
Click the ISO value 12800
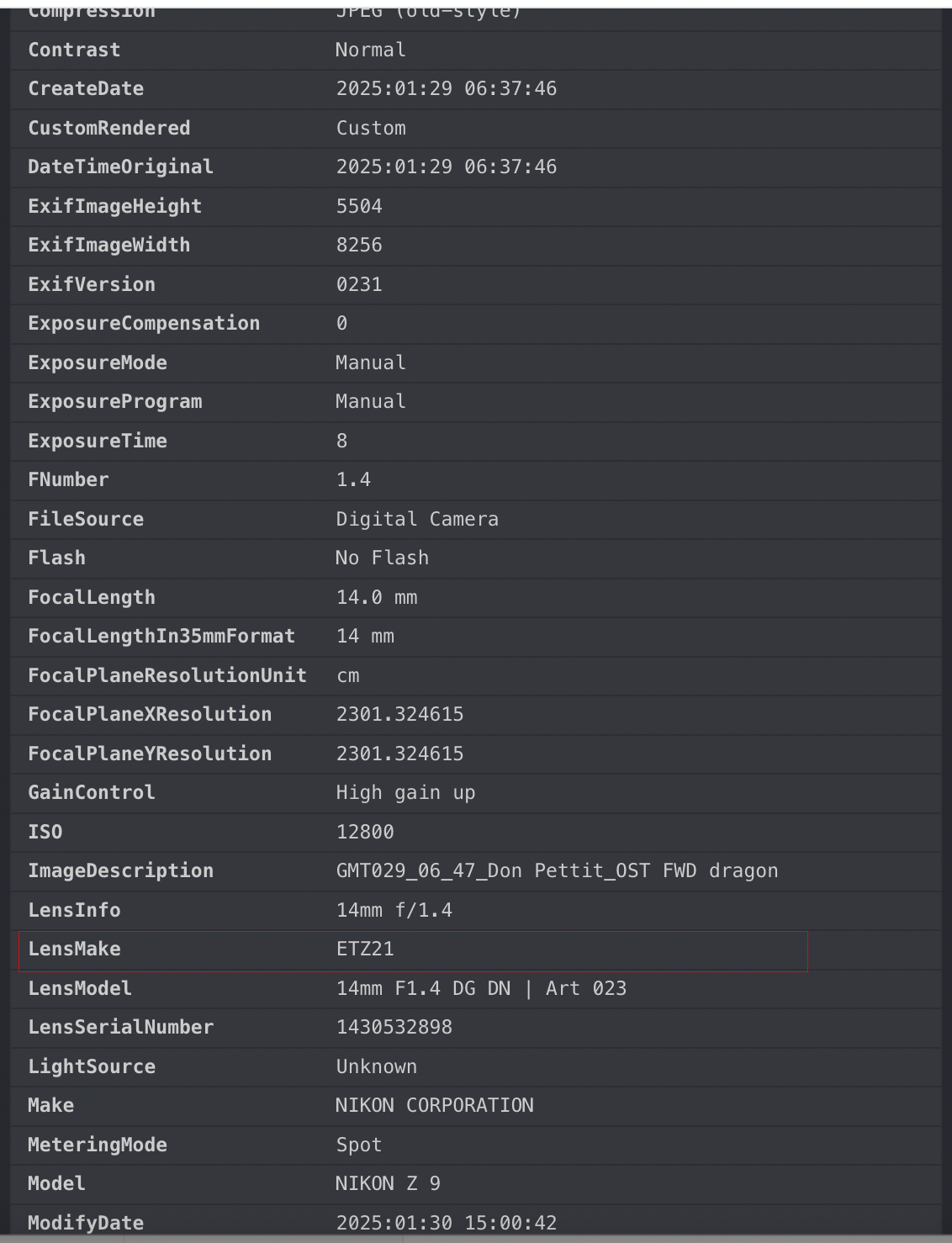pyautogui.click(x=365, y=832)
